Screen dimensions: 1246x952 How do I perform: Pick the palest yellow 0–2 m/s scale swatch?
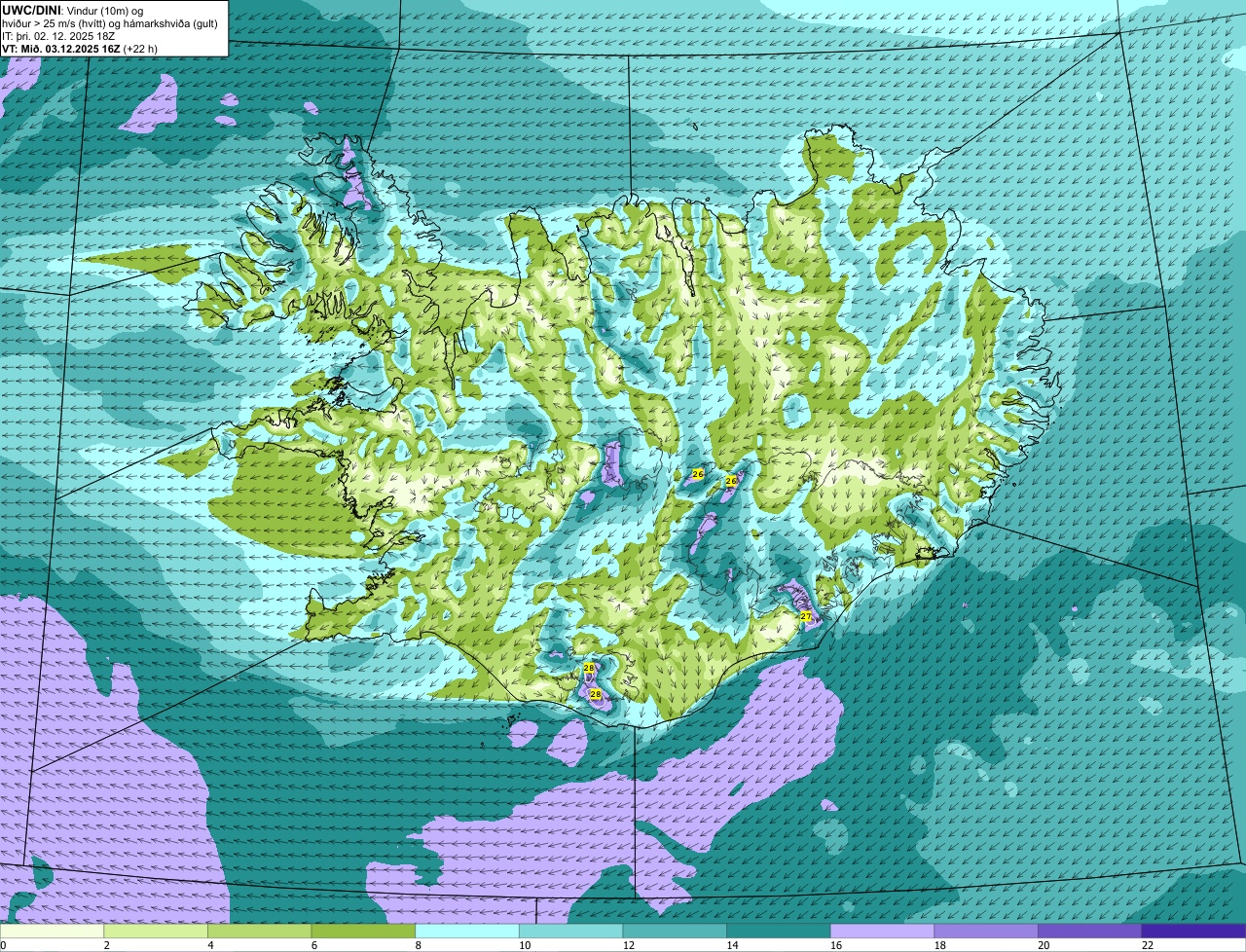coord(52,931)
